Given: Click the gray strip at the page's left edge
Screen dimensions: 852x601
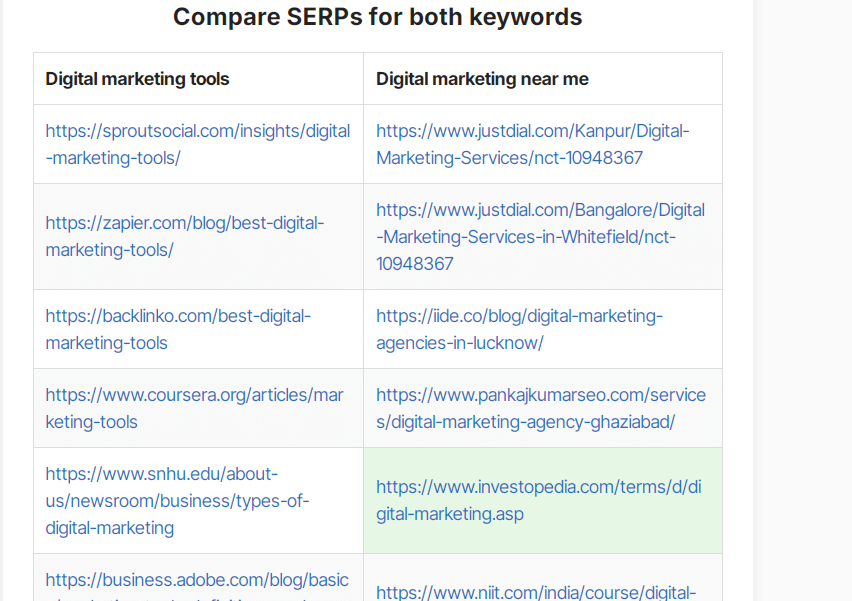Looking at the screenshot, I should point(2,300).
